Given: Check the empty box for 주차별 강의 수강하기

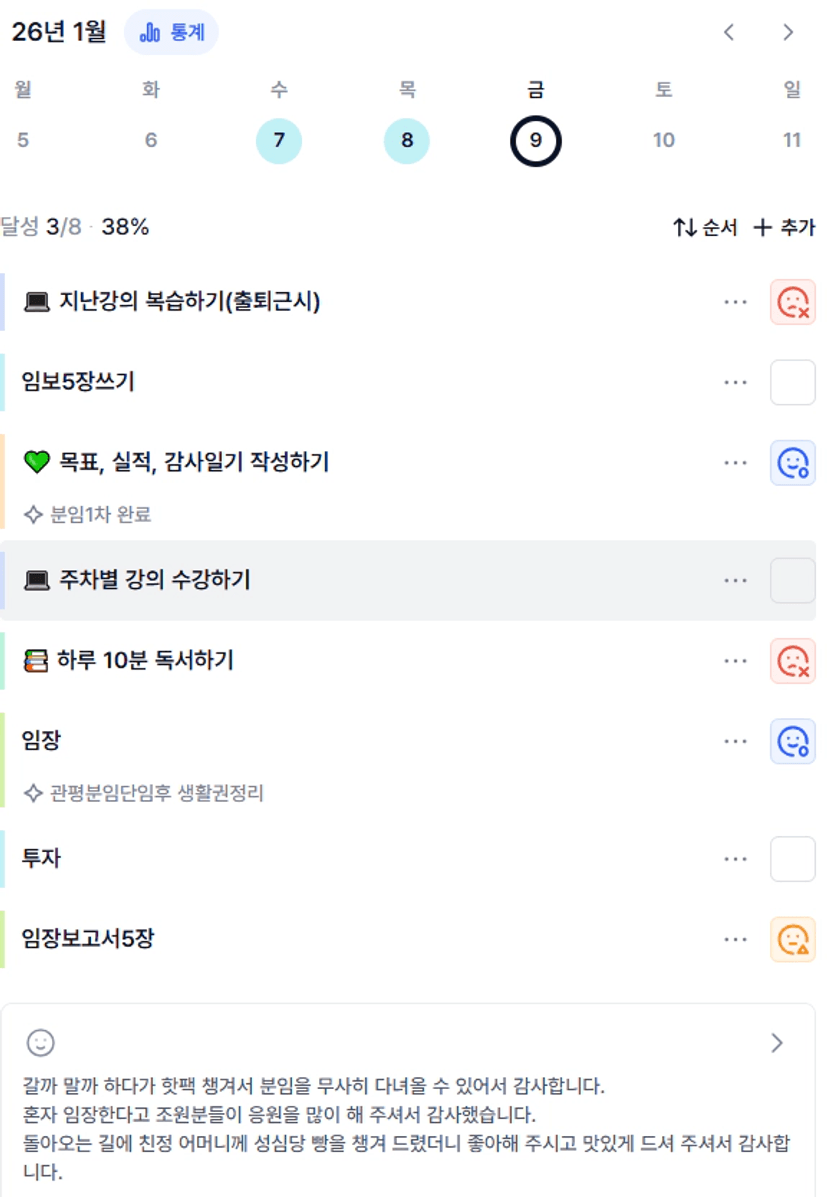Looking at the screenshot, I should click(792, 580).
